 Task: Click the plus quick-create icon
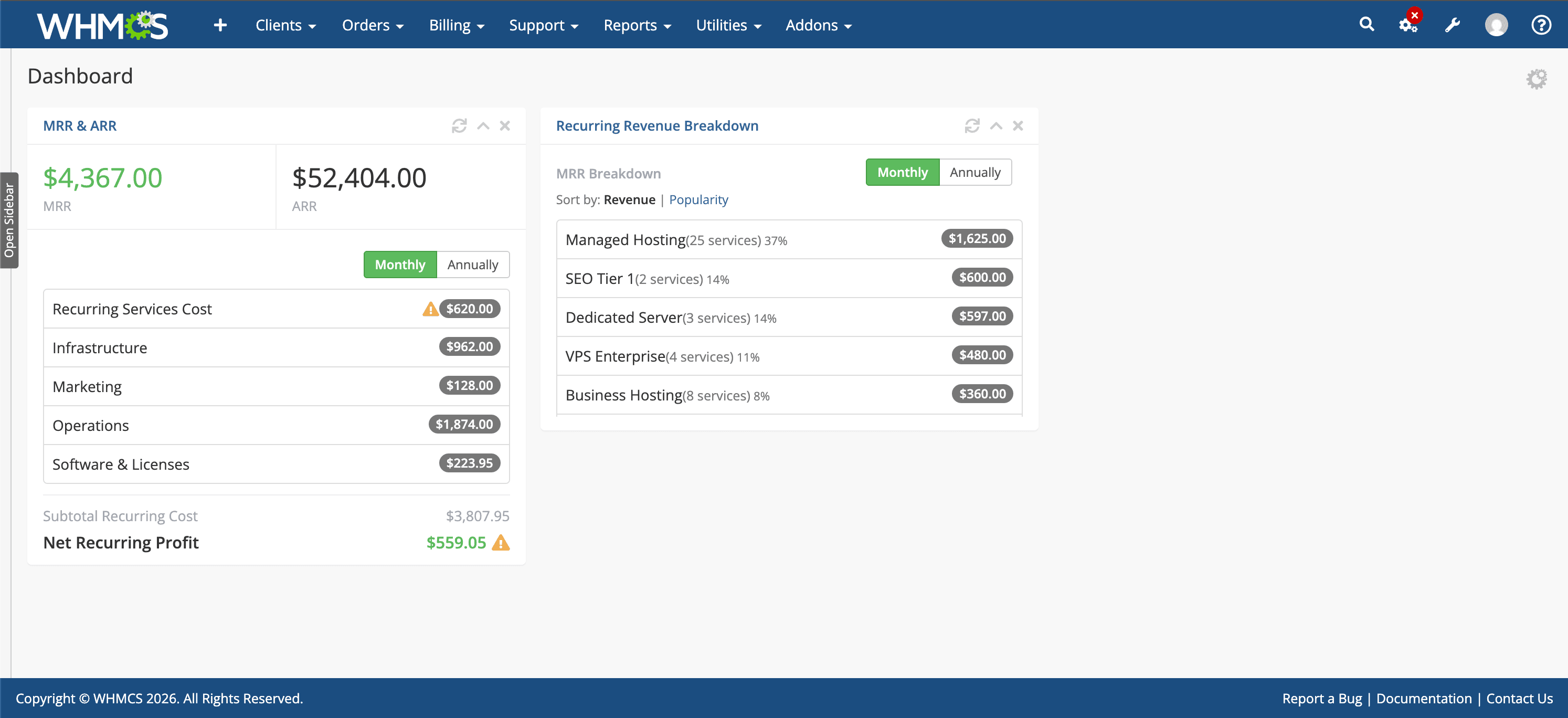tap(220, 25)
